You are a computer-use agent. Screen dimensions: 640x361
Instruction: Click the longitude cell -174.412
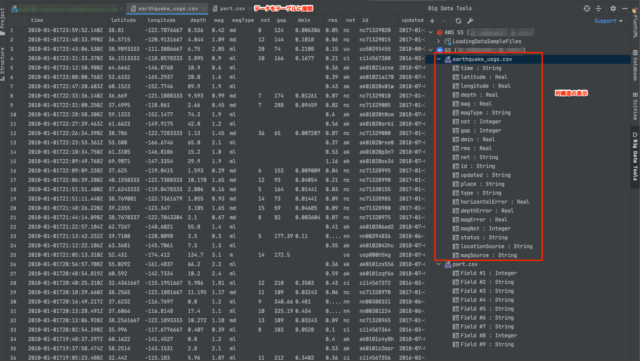point(158,255)
